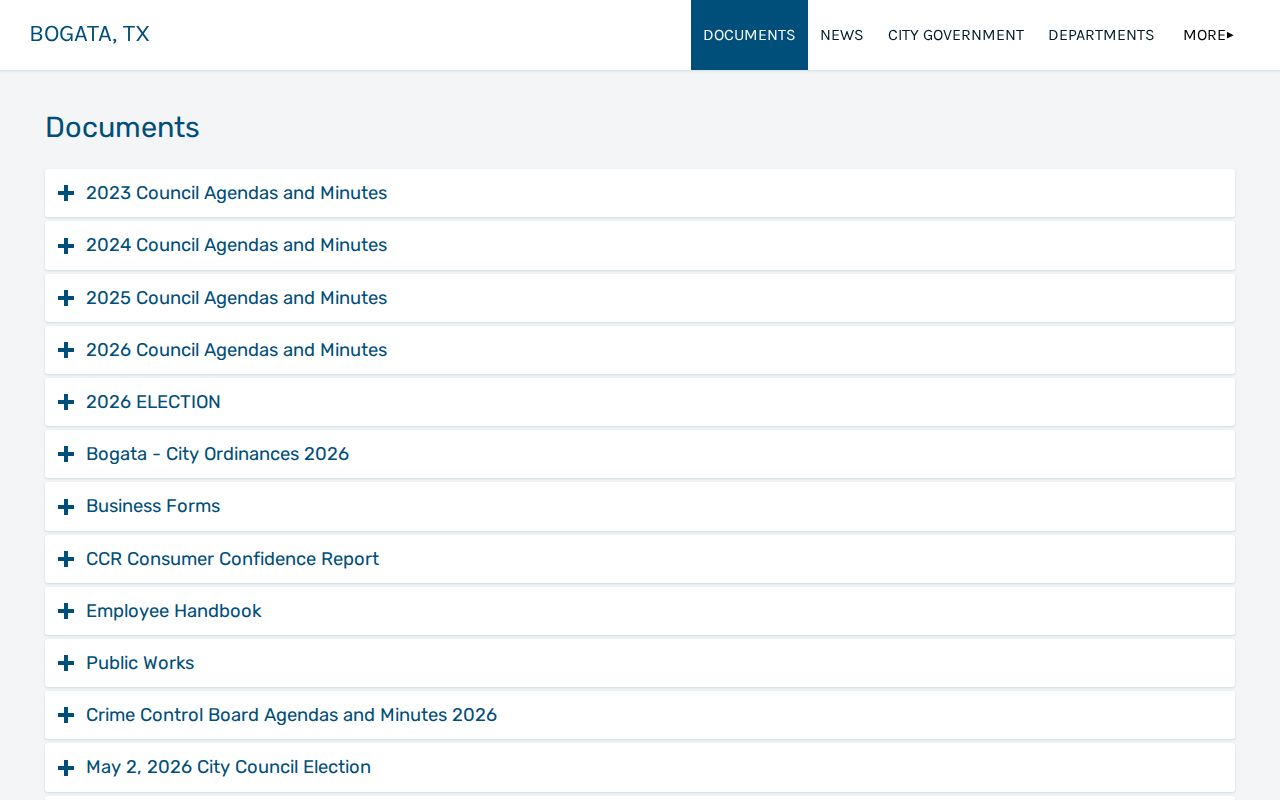Viewport: 1280px width, 800px height.
Task: Select the Documents navigation tab
Action: pos(749,35)
